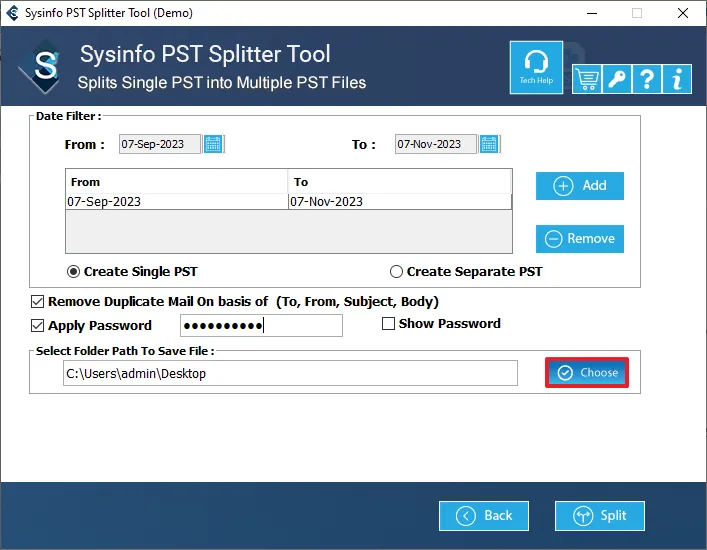Click the Split button
The height and width of the screenshot is (550, 707).
600,516
